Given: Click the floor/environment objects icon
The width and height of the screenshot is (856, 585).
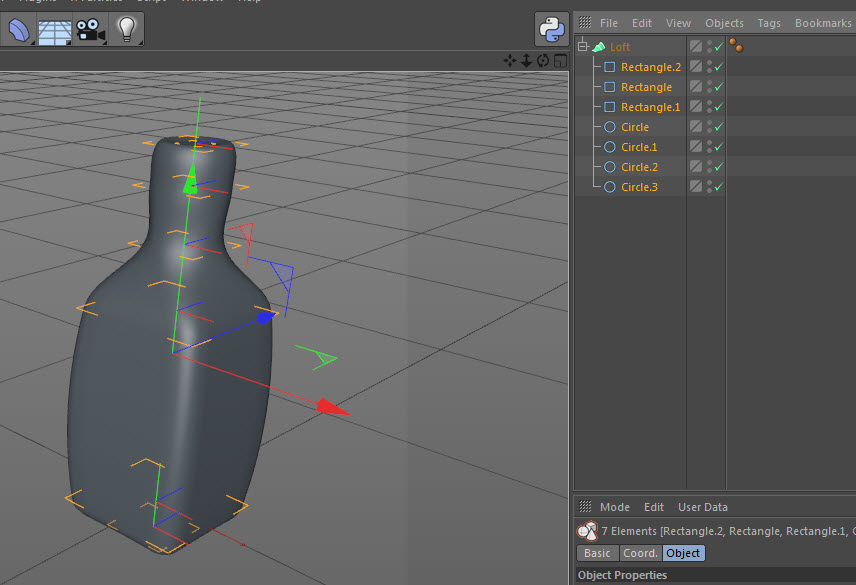Looking at the screenshot, I should point(55,30).
